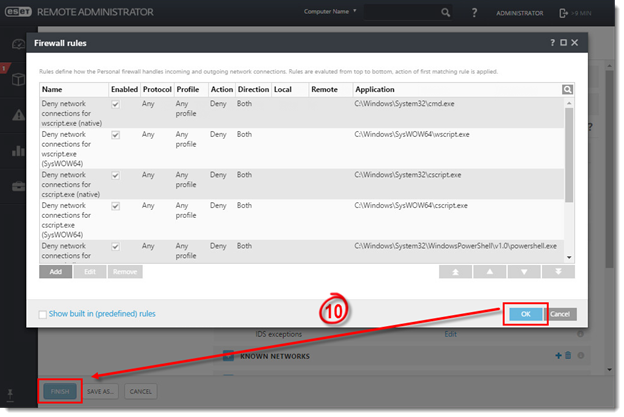This screenshot has width=624, height=417.
Task: Select rule name for cscript.exe (native)
Action: point(71,185)
